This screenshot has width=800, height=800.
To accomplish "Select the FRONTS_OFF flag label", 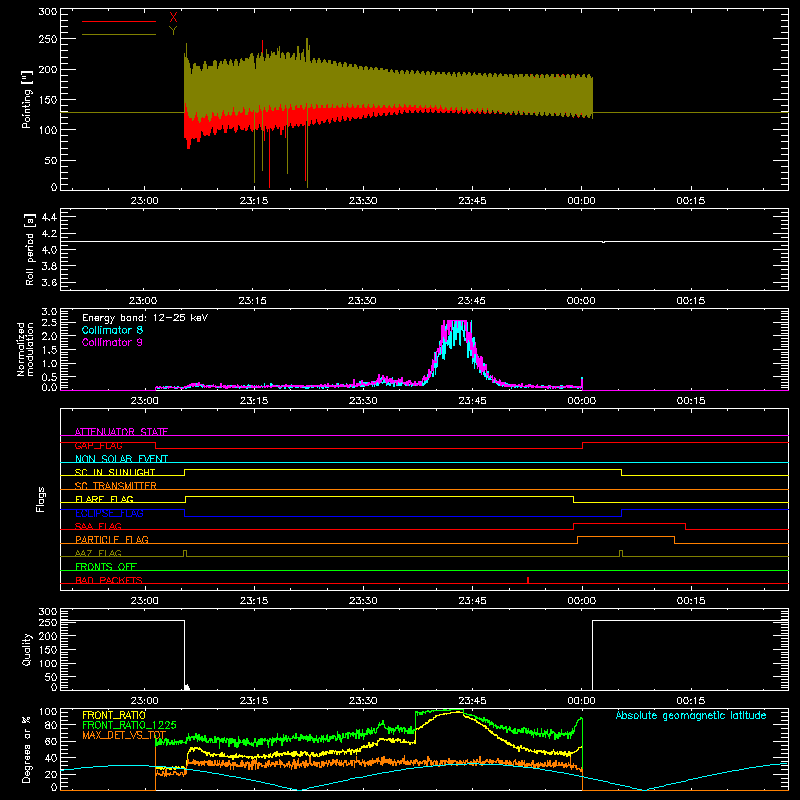I will 106,566.
